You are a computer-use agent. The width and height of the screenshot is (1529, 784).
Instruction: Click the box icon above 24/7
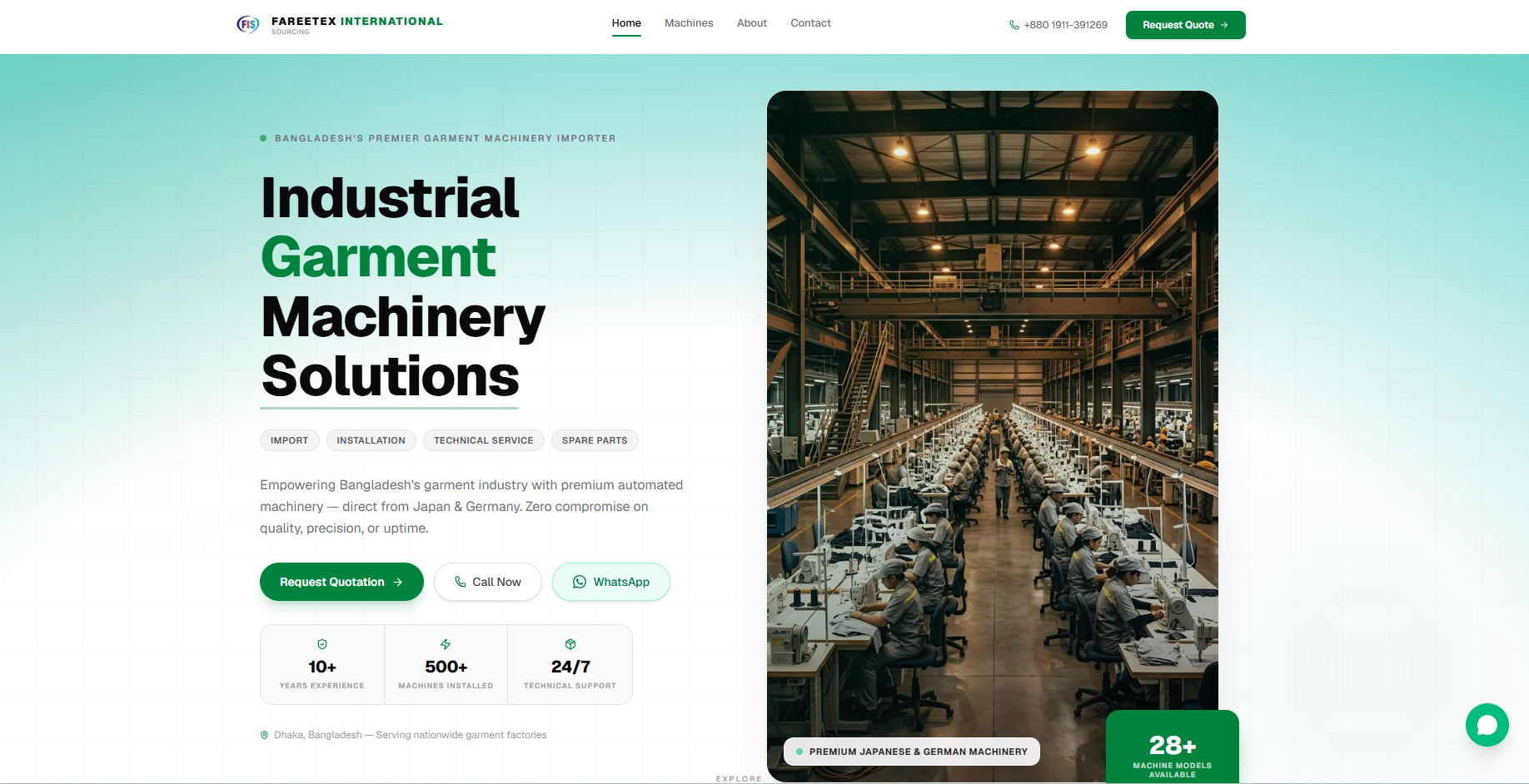coord(570,644)
